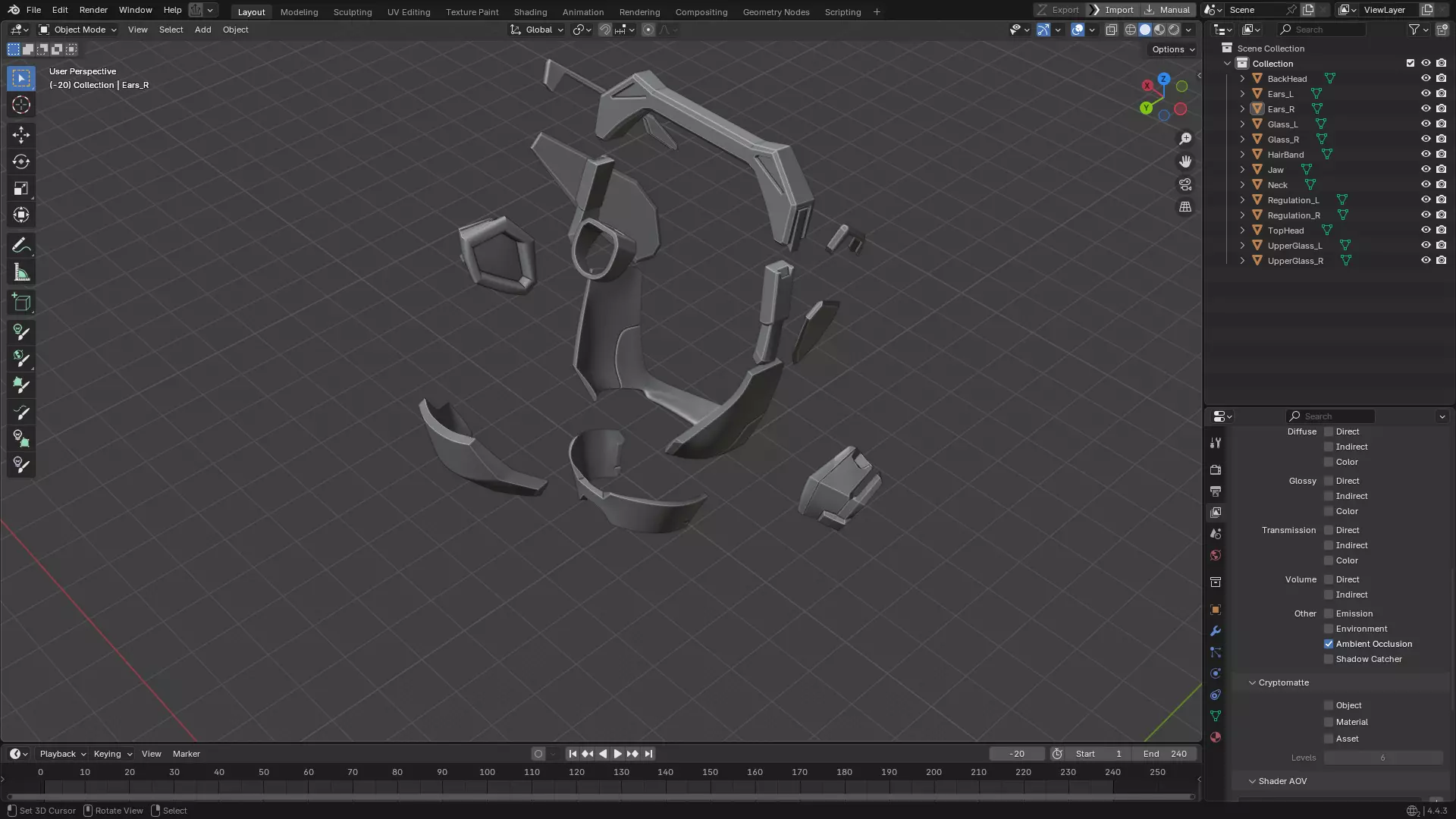Image resolution: width=1456 pixels, height=819 pixels.
Task: Click the Import button
Action: point(1112,10)
